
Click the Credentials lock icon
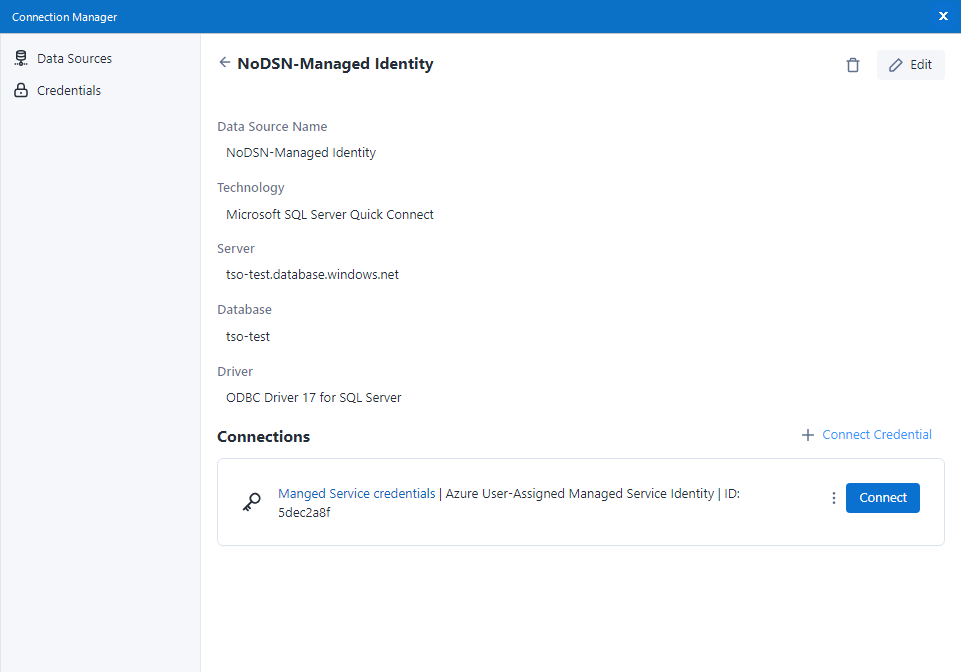coord(21,91)
